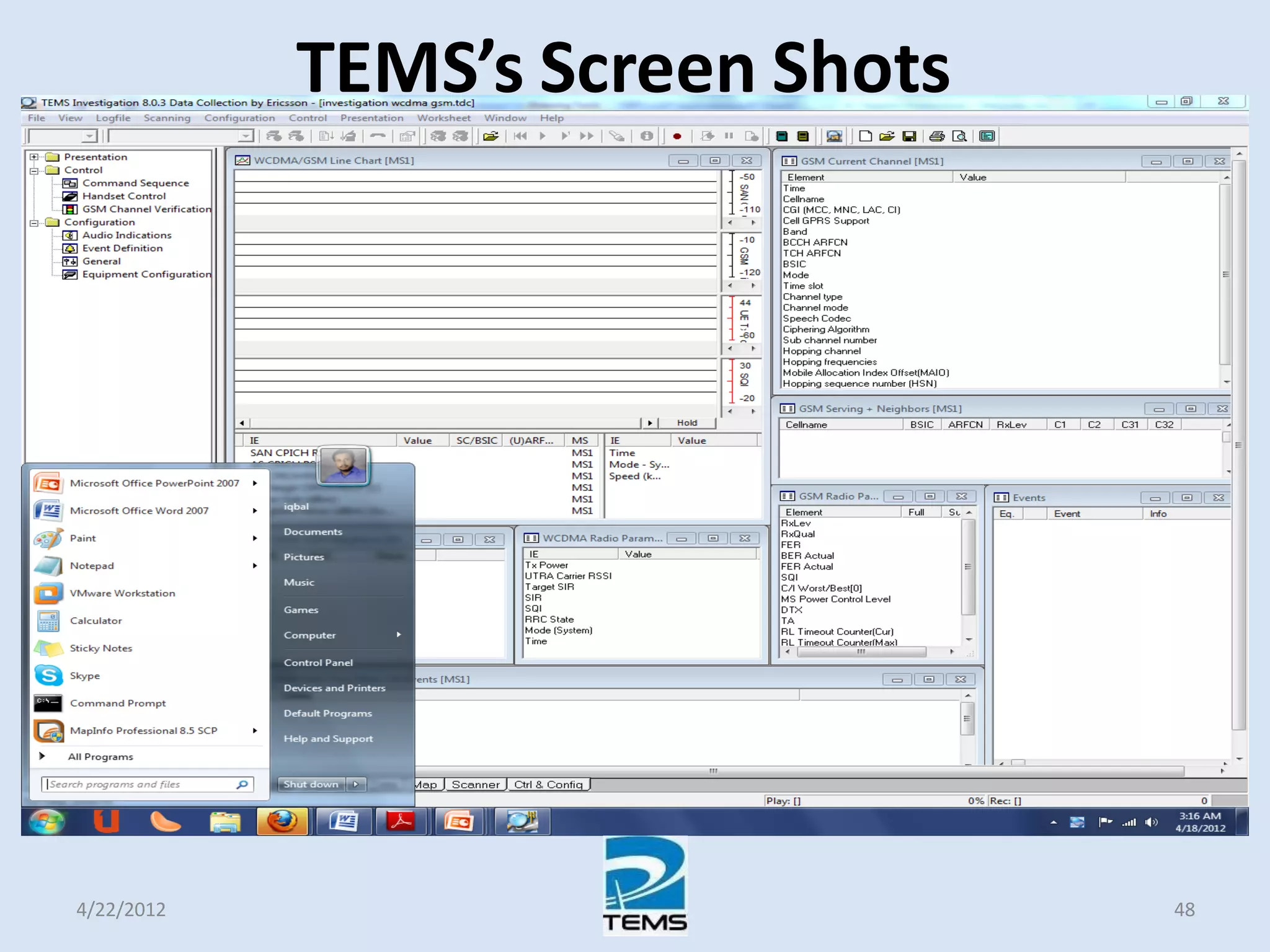This screenshot has height=952, width=1270.
Task: Switch to the Scanner worksheet tab
Action: pos(475,785)
